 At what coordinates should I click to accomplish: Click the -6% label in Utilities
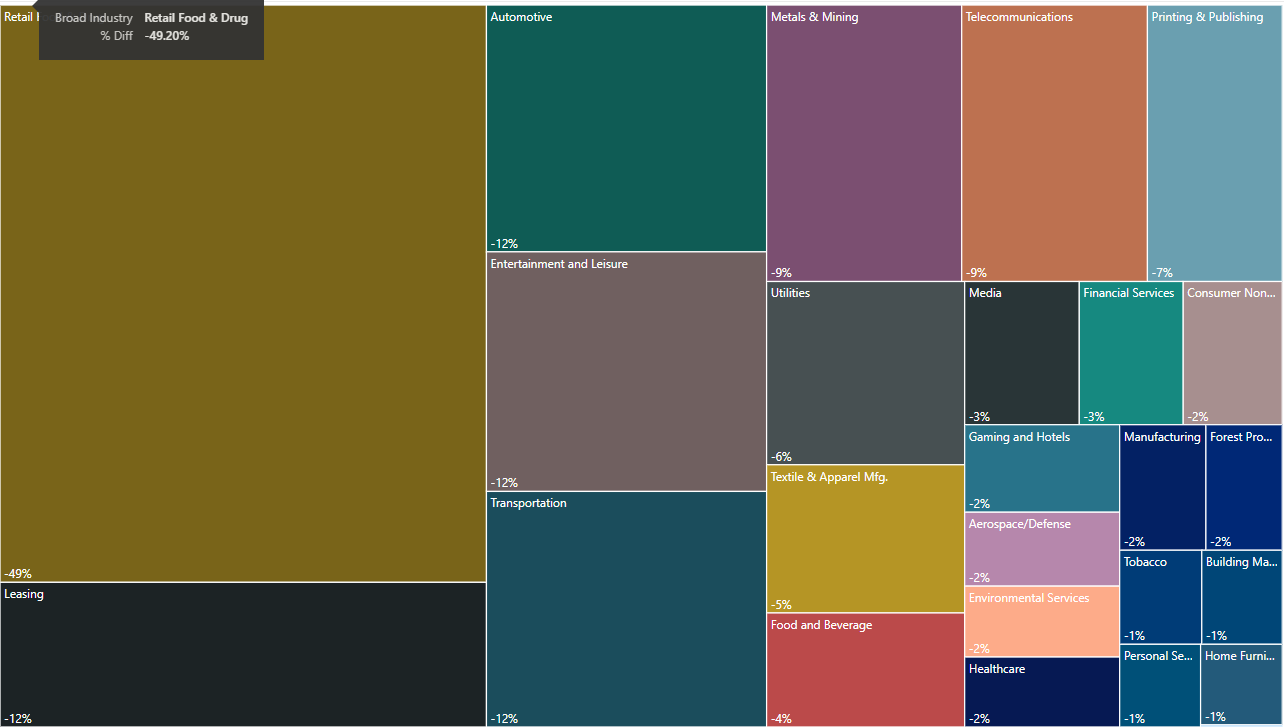click(x=781, y=457)
